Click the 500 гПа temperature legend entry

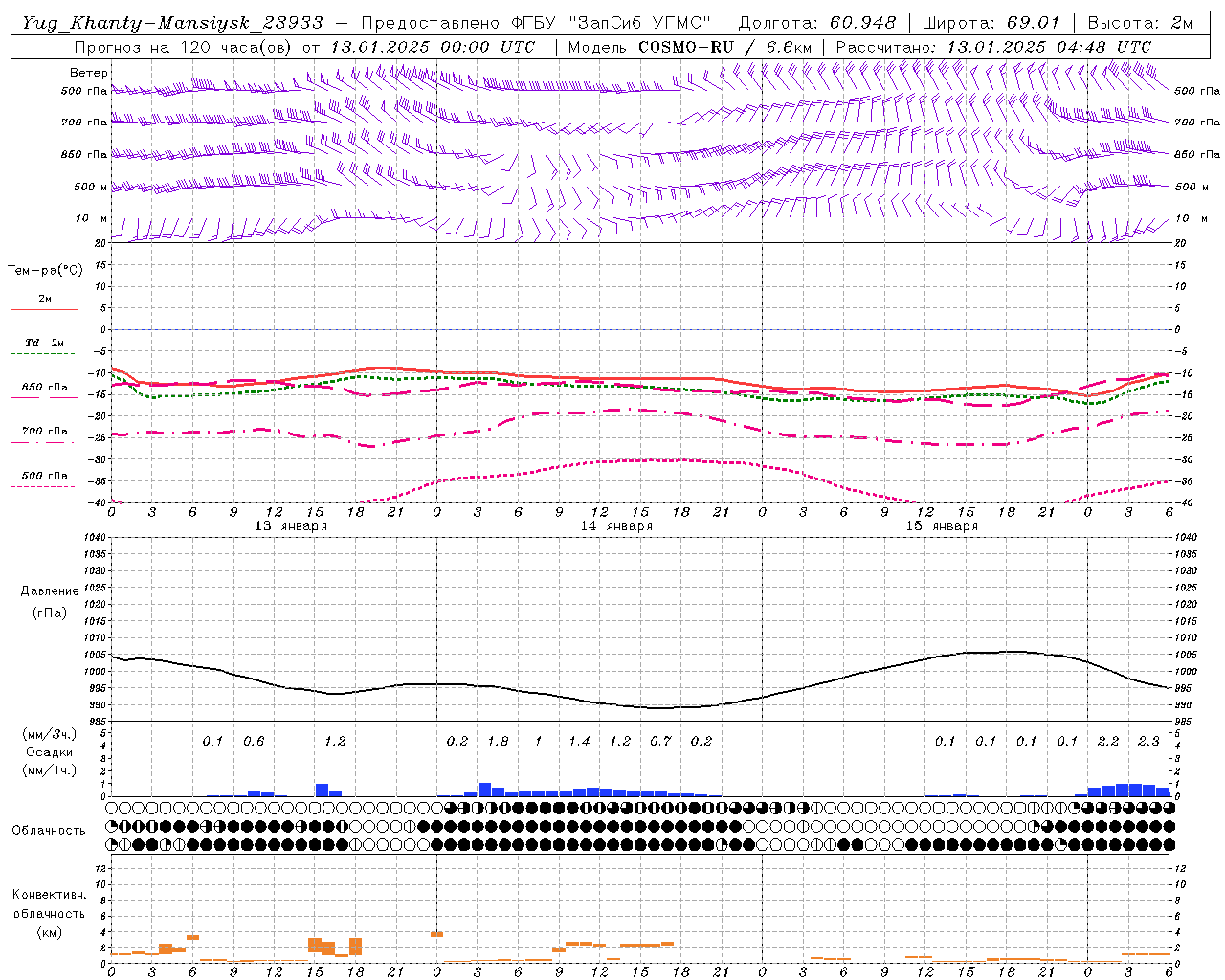point(44,477)
